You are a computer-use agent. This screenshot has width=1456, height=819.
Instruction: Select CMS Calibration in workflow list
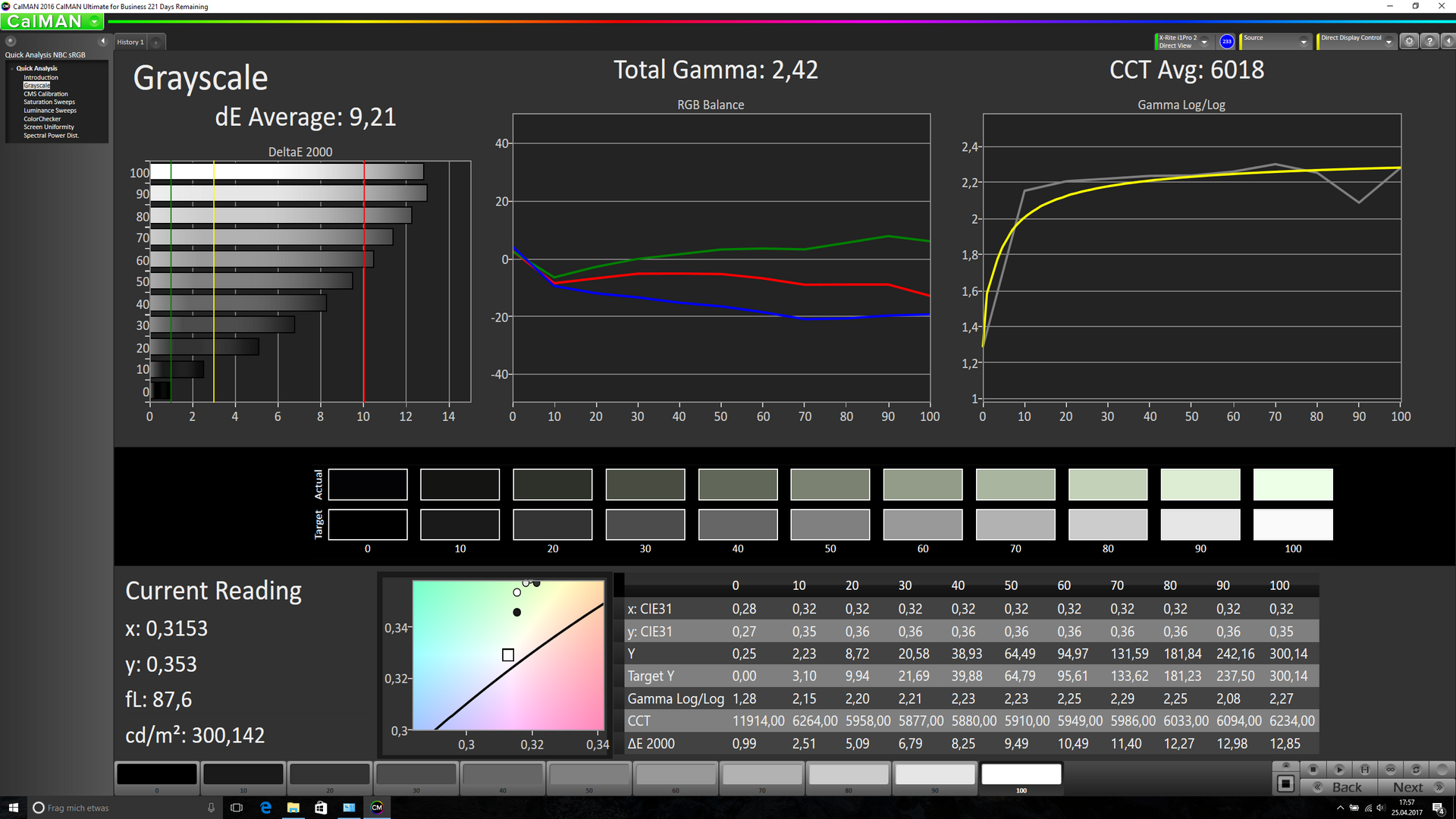point(45,94)
